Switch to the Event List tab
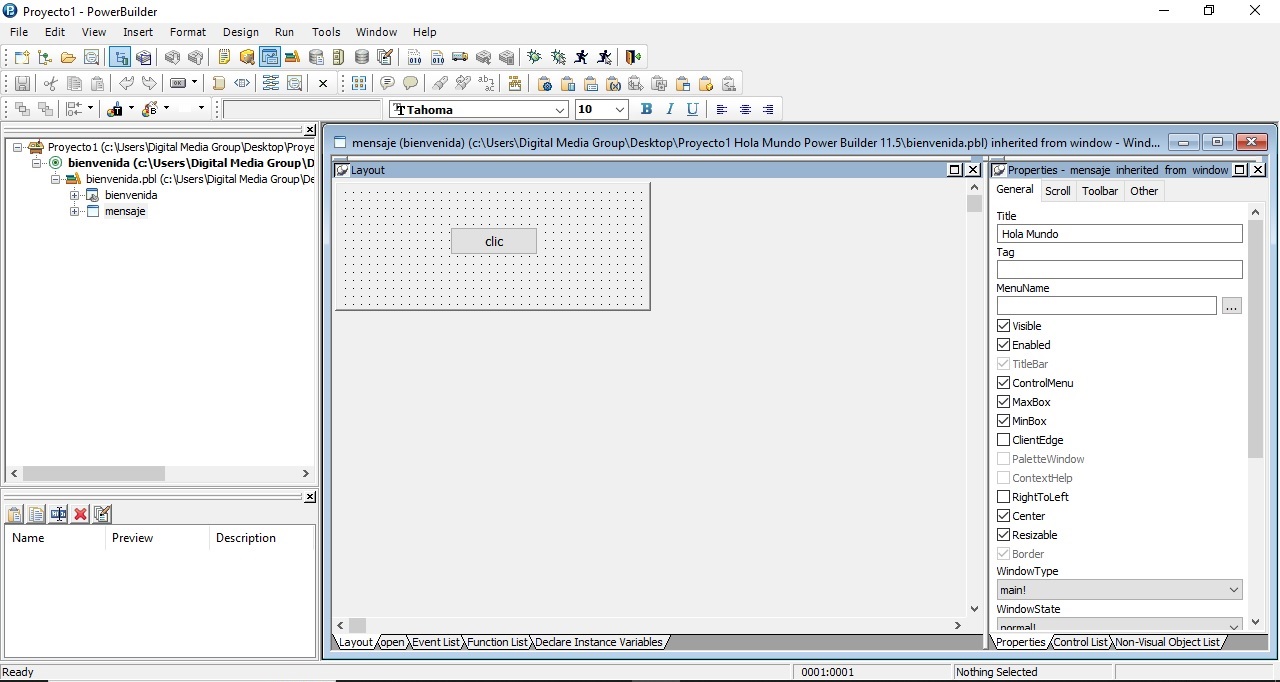This screenshot has width=1280, height=682. coord(435,642)
